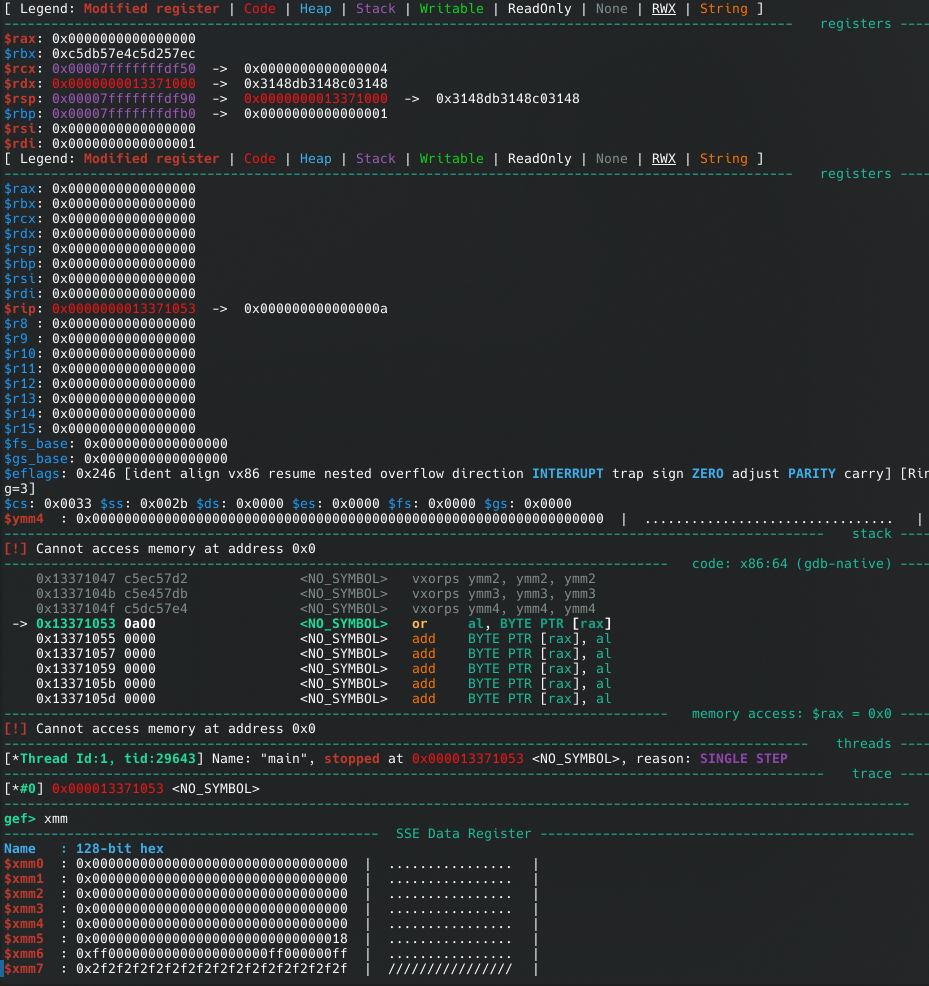Viewport: 929px width, 986px height.
Task: Select the opcode bytes 0a00
Action: (x=140, y=624)
